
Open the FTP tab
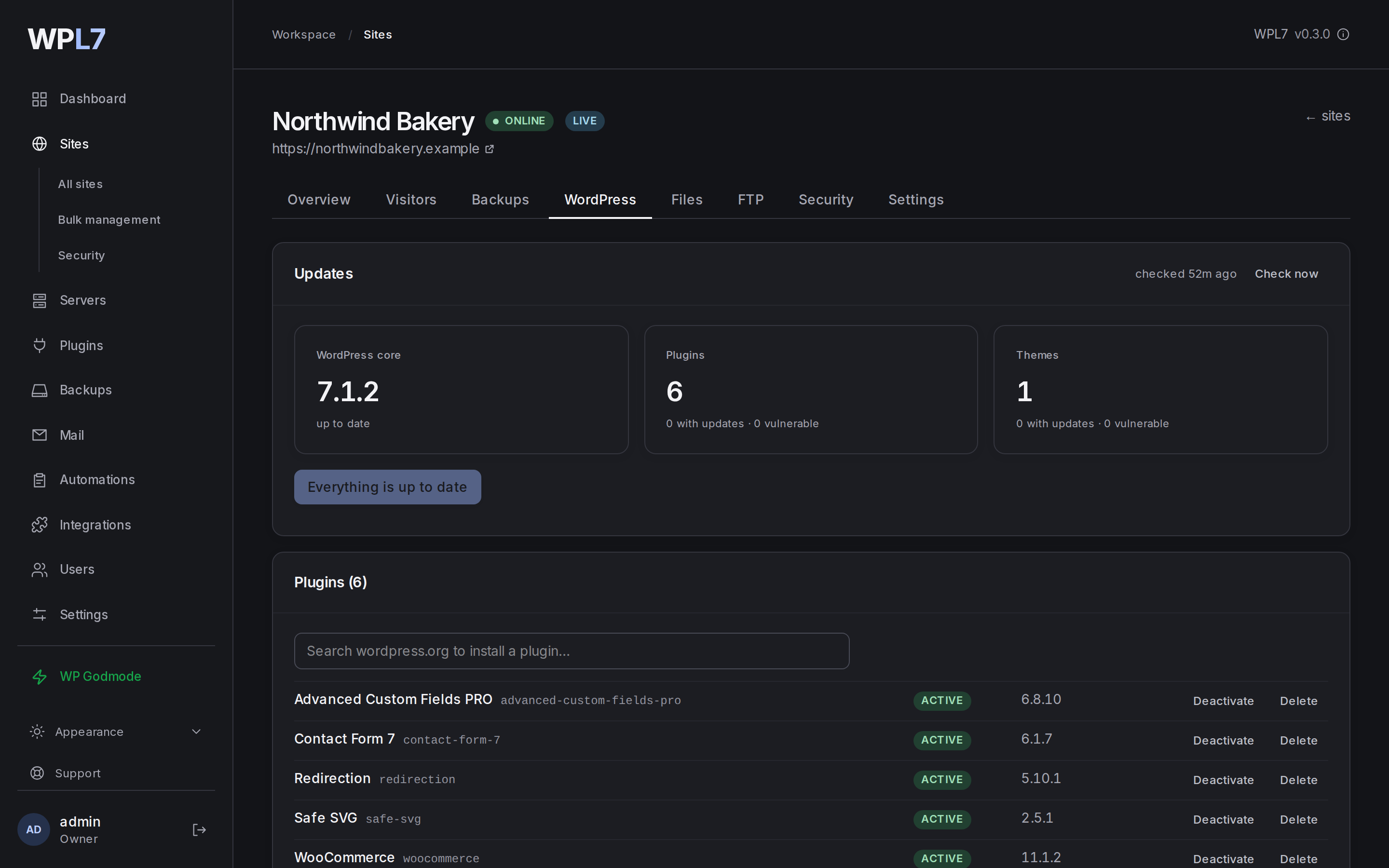coord(750,200)
